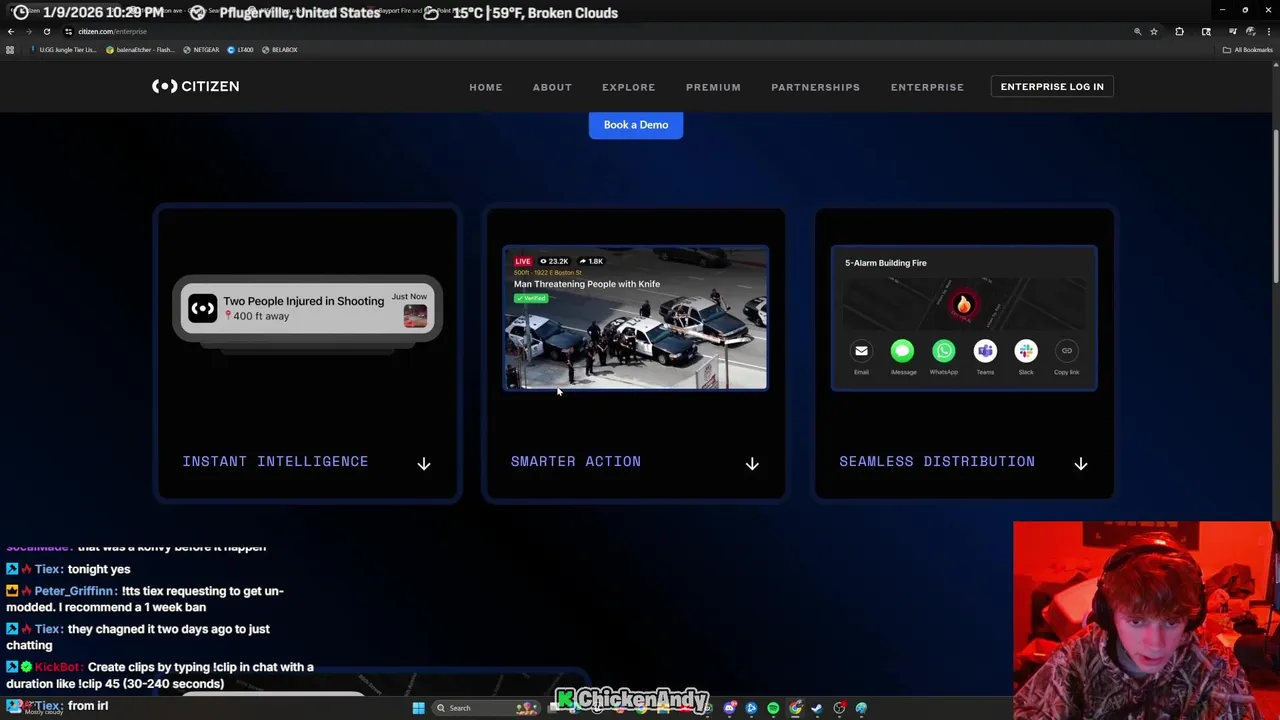Screen dimensions: 1280x720
Task: Open the bookmarks apps grid icon
Action: pyautogui.click(x=10, y=50)
